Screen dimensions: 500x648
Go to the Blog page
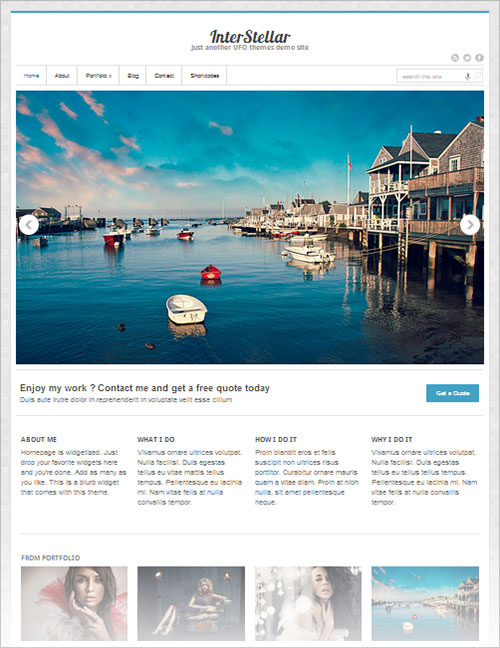[133, 76]
